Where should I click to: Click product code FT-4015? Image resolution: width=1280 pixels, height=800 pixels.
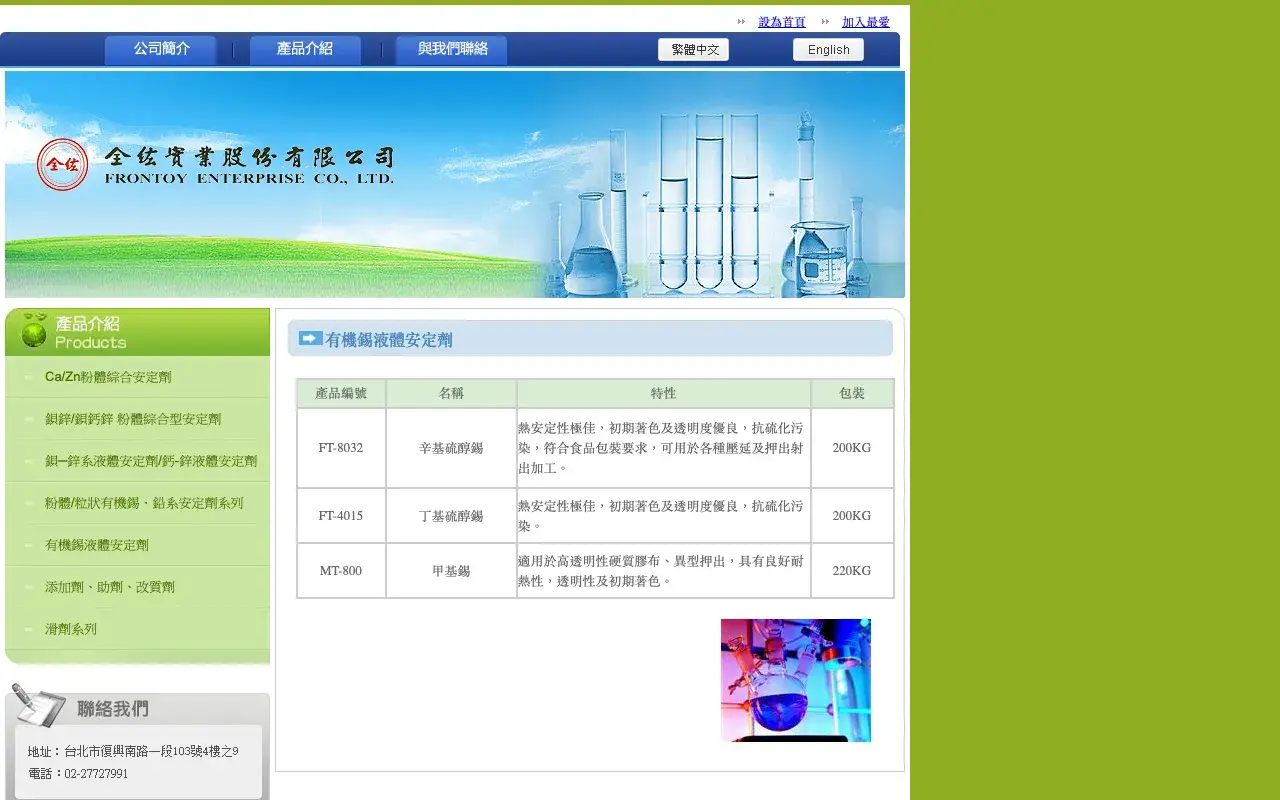point(341,516)
